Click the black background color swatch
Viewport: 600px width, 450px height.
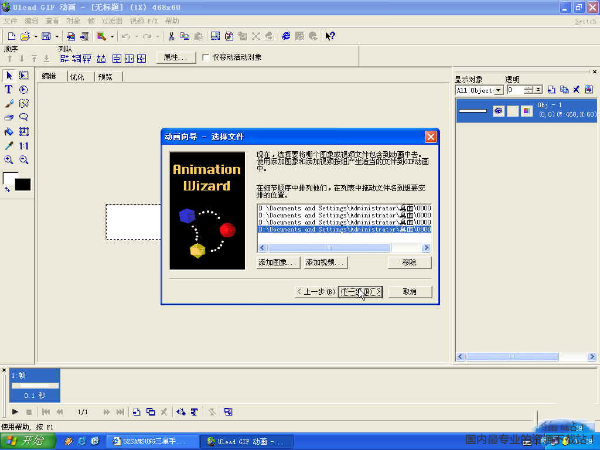tap(22, 184)
